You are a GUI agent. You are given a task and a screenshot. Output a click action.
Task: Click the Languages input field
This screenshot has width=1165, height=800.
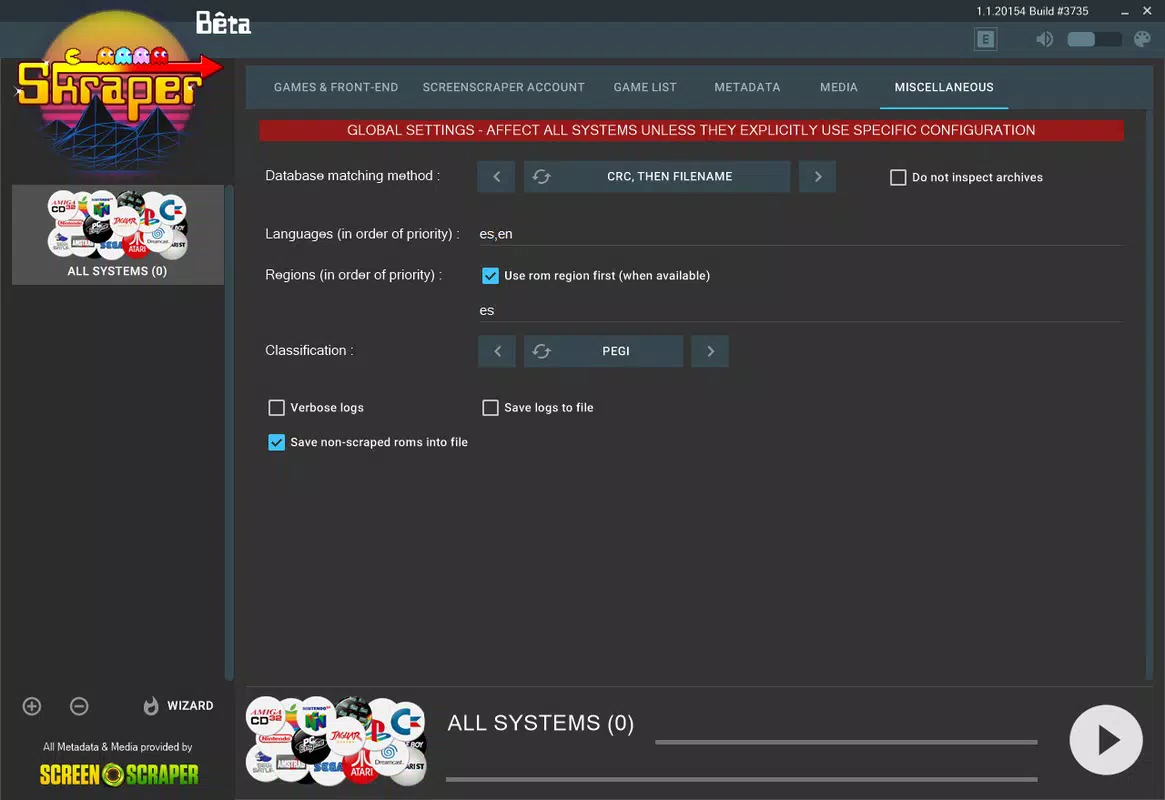800,234
